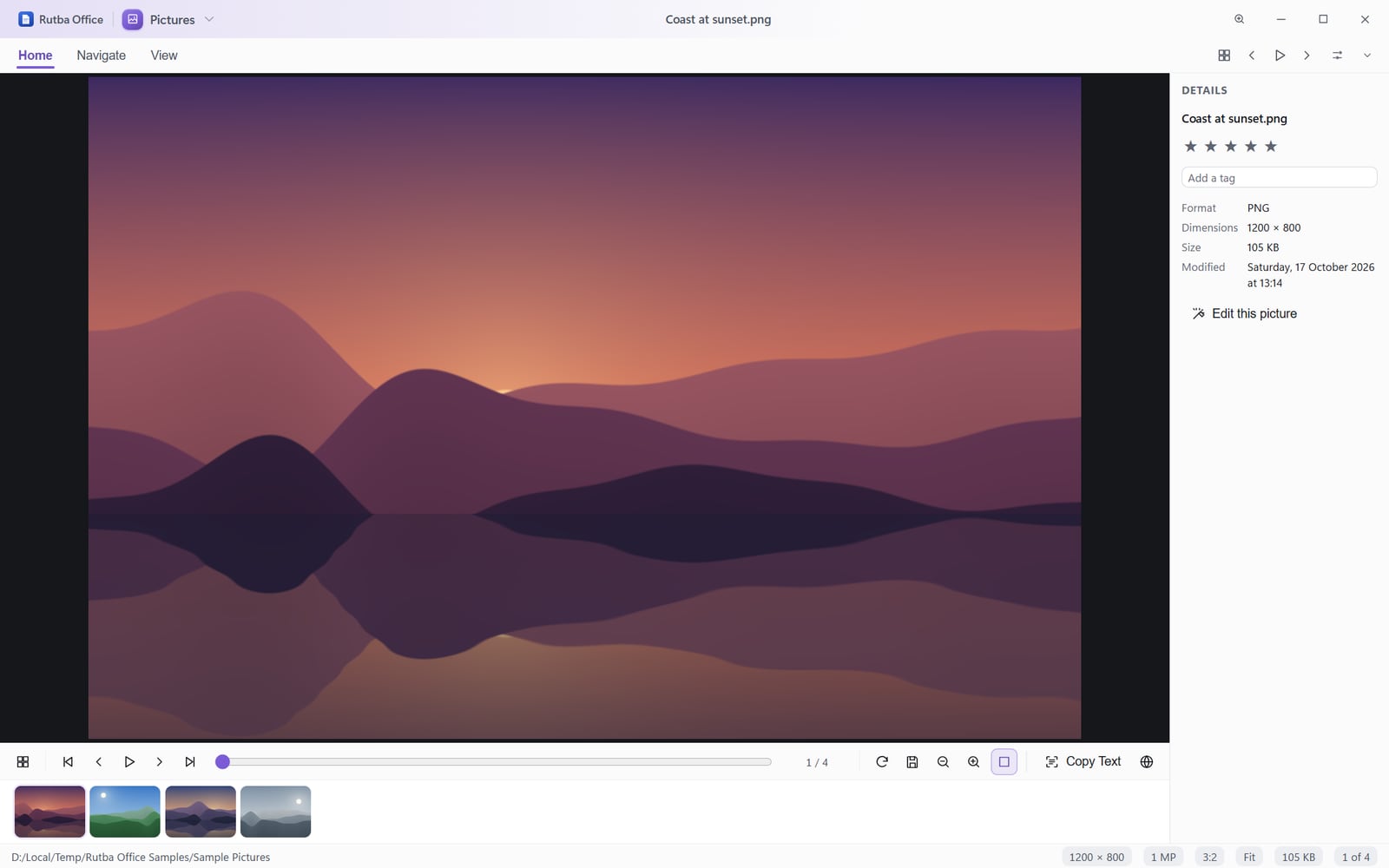1389x868 pixels.
Task: Click the PNG format value
Action: tap(1258, 208)
